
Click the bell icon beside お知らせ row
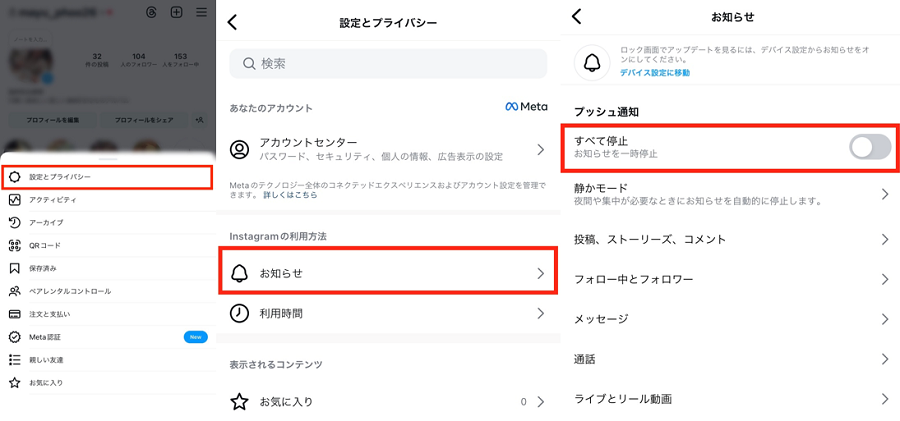tap(239, 273)
